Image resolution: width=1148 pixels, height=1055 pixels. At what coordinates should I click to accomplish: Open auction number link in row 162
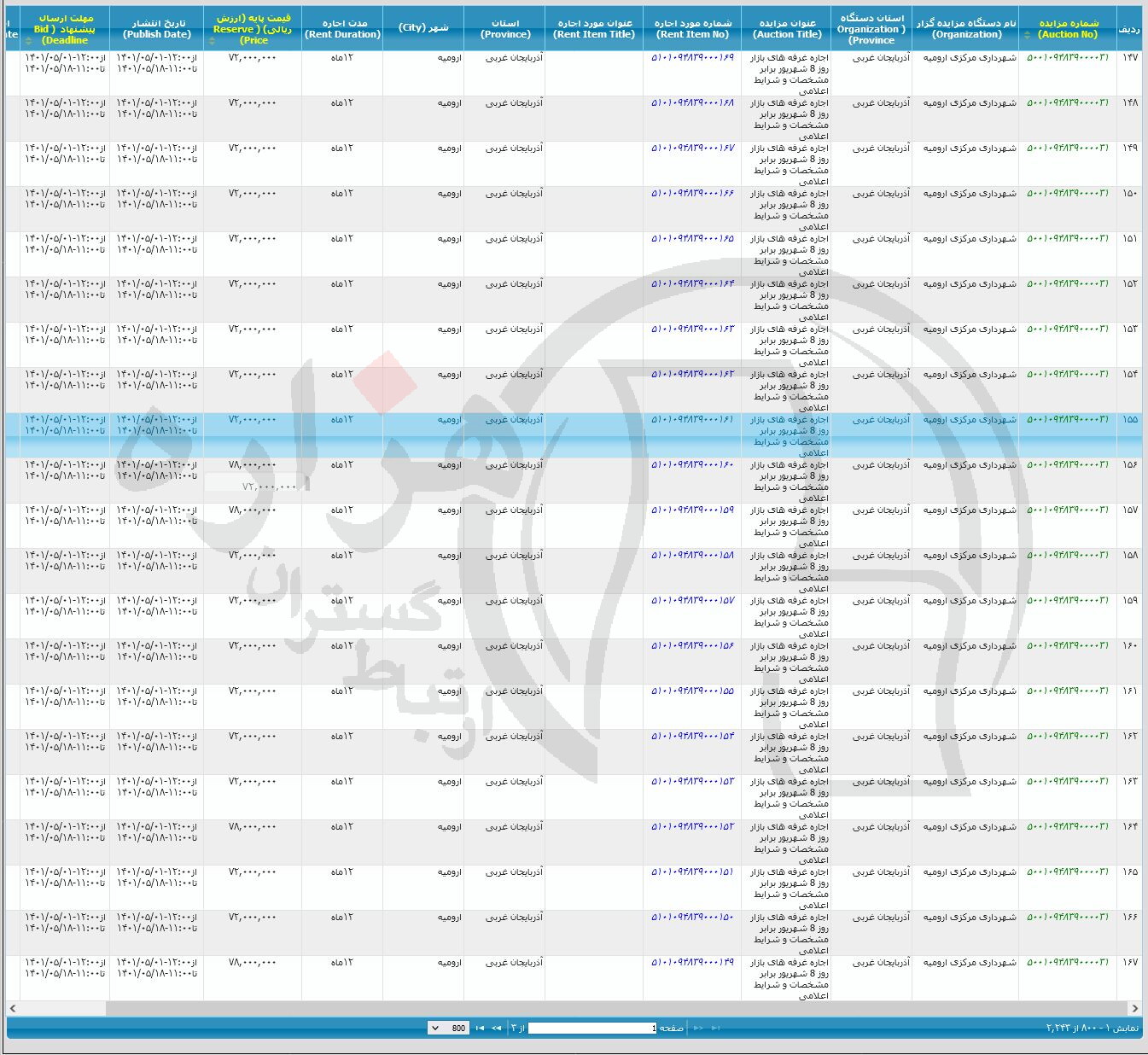pyautogui.click(x=1067, y=736)
